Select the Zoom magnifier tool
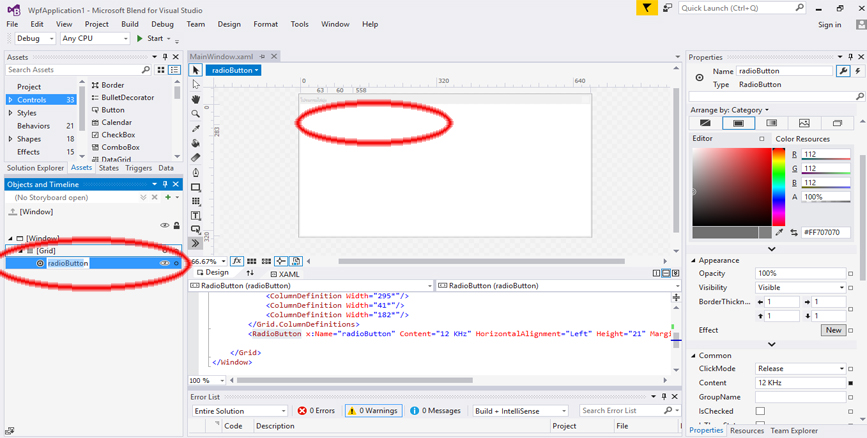Screen dimensions: 867x438 point(196,114)
